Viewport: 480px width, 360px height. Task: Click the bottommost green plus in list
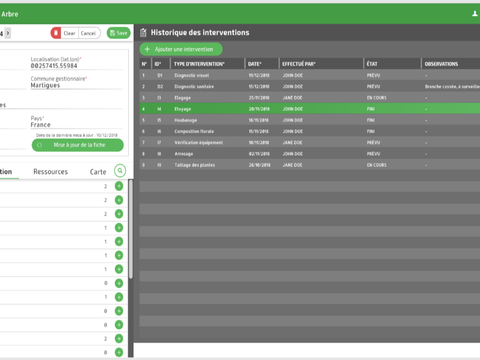(119, 352)
